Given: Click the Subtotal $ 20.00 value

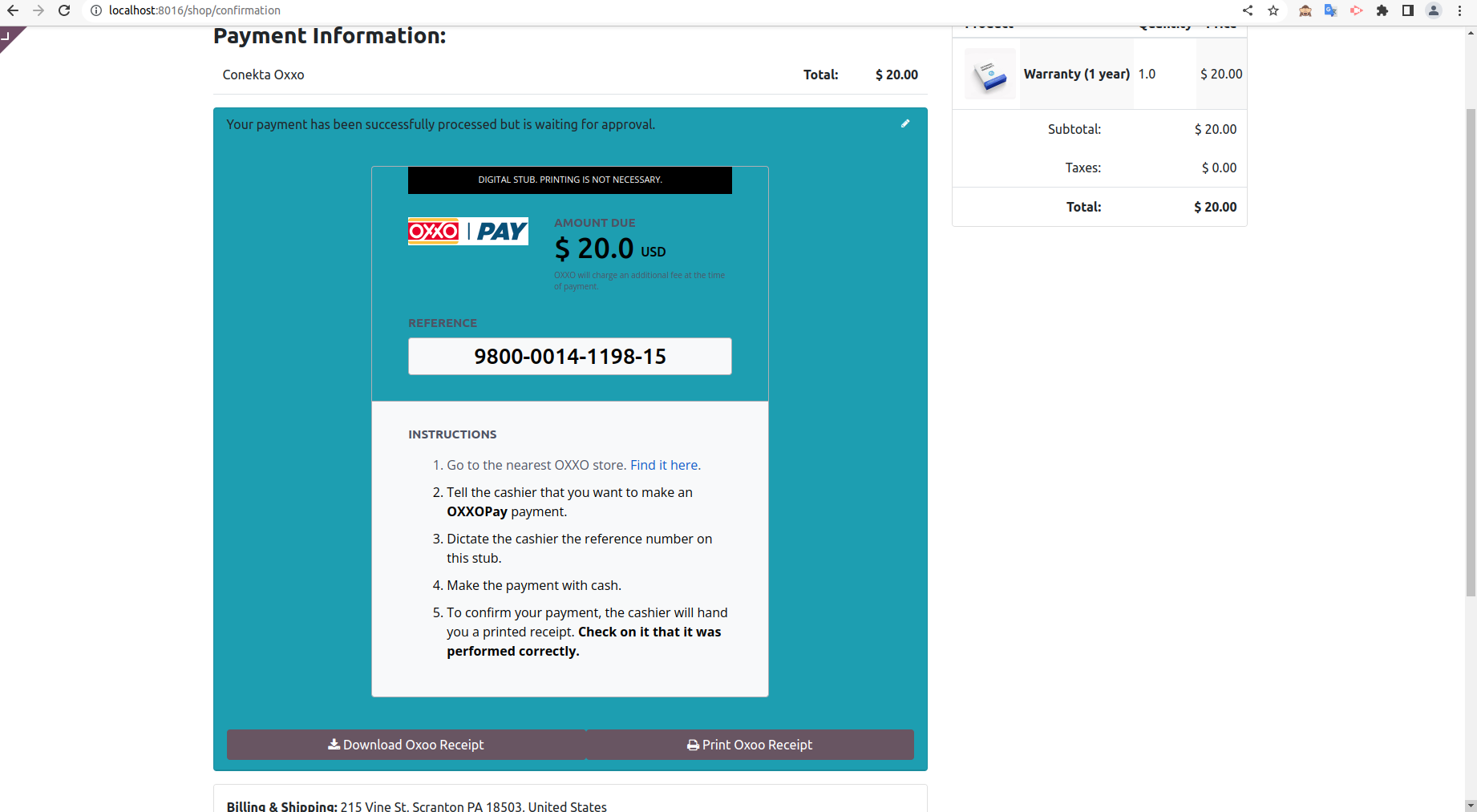Looking at the screenshot, I should coord(1216,129).
